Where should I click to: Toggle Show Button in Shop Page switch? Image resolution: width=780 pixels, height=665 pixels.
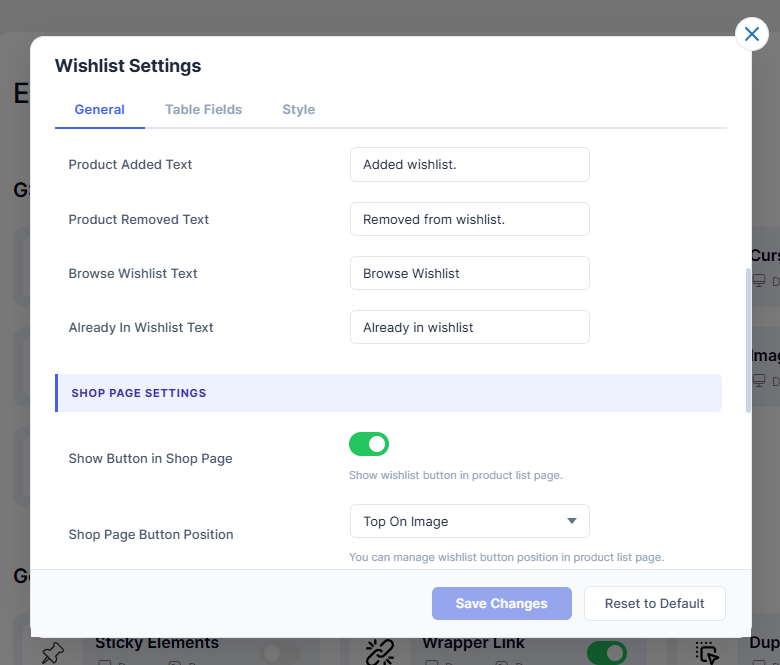tap(369, 444)
